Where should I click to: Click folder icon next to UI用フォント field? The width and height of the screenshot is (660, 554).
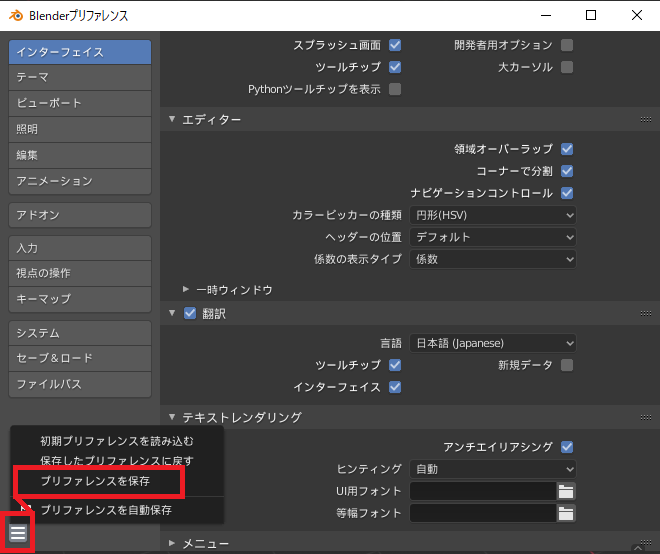[567, 491]
